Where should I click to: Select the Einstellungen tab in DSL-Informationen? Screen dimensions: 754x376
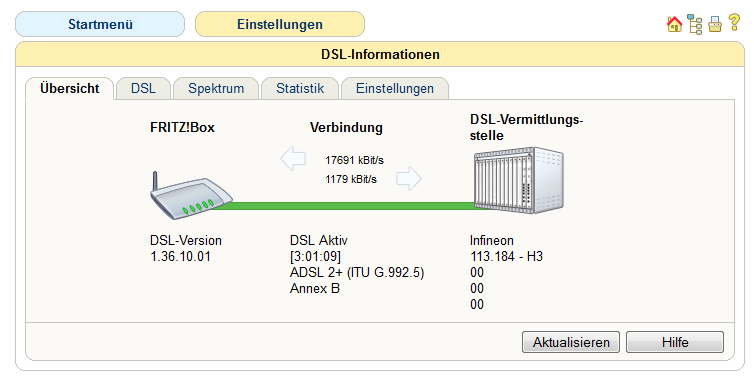(x=395, y=88)
